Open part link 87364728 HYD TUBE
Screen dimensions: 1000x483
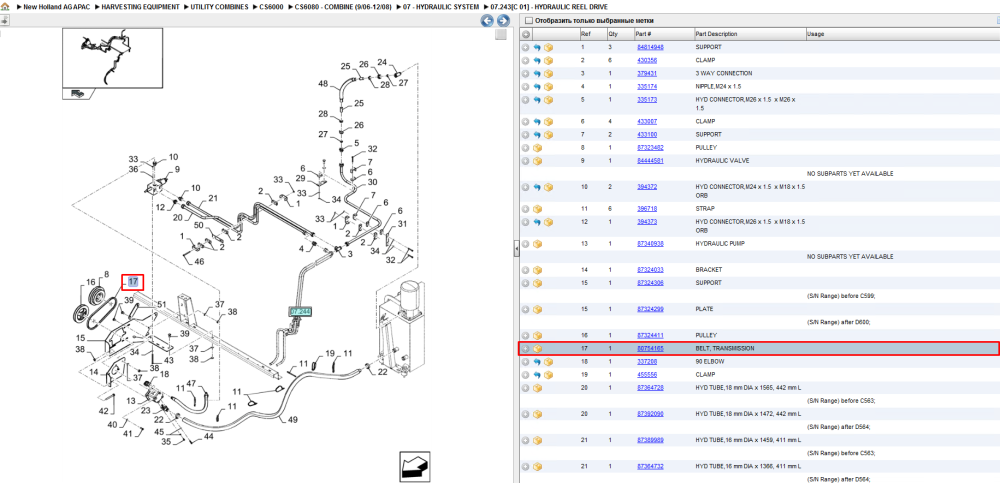point(650,387)
